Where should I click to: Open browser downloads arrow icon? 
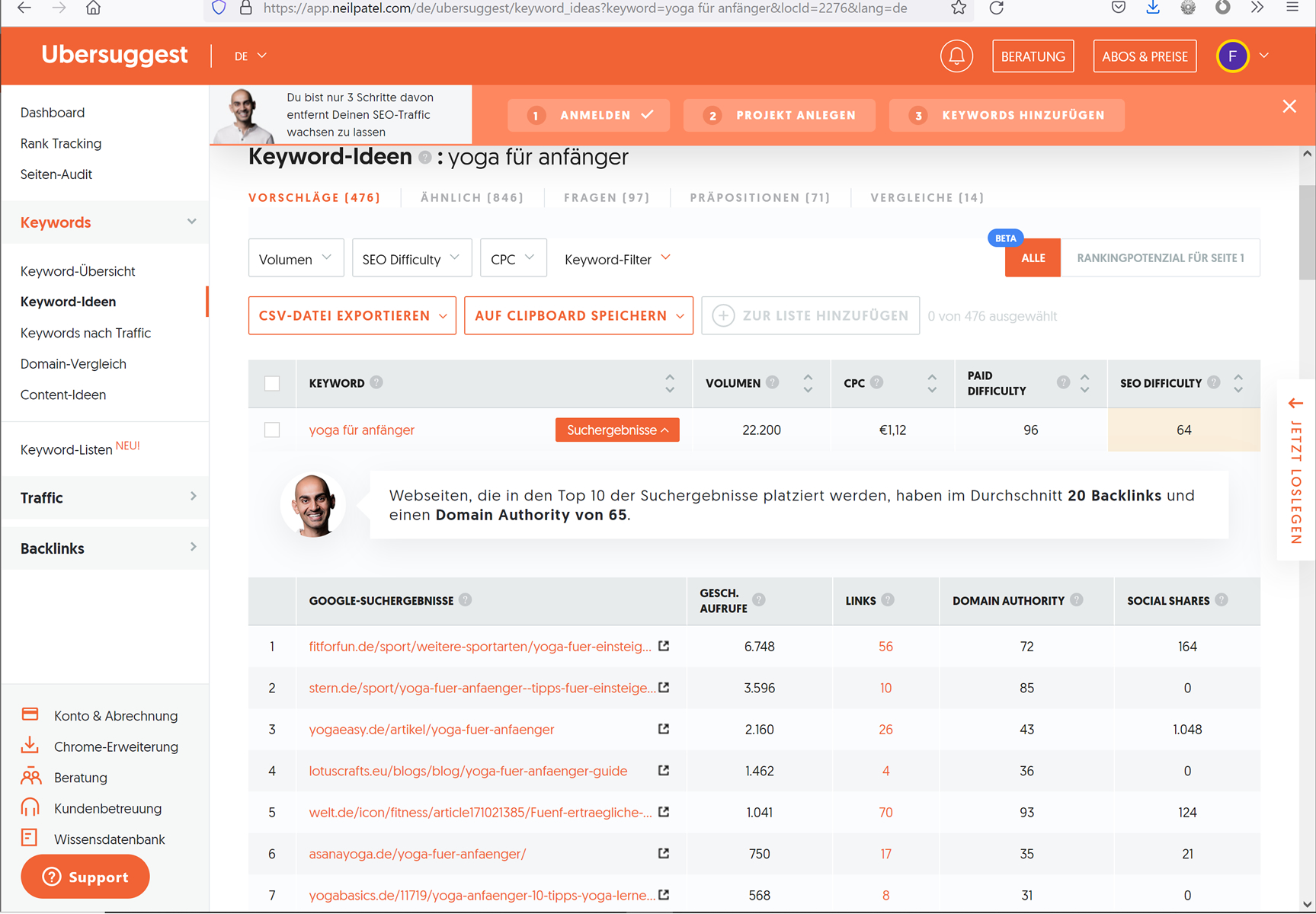pos(1153,8)
